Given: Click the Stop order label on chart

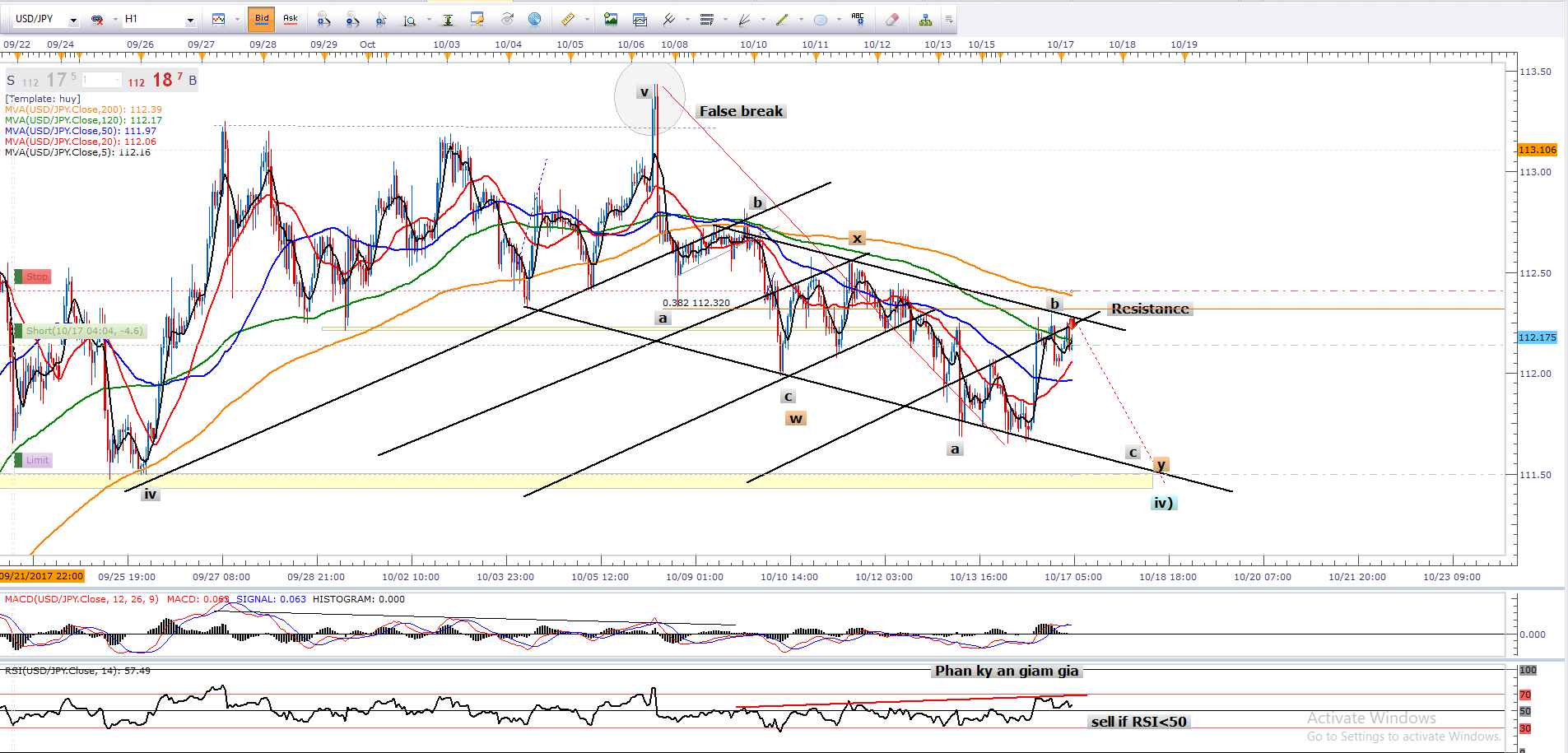Looking at the screenshot, I should 36,277.
